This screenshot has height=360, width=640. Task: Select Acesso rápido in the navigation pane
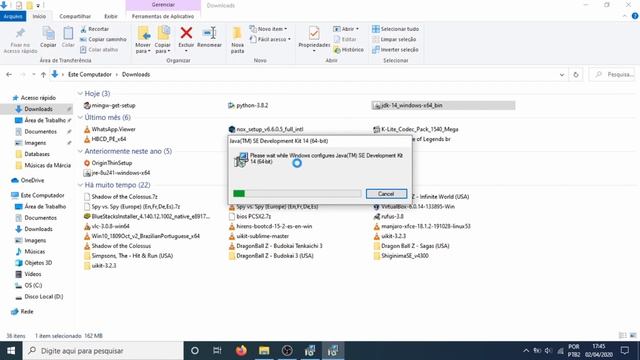click(x=38, y=98)
